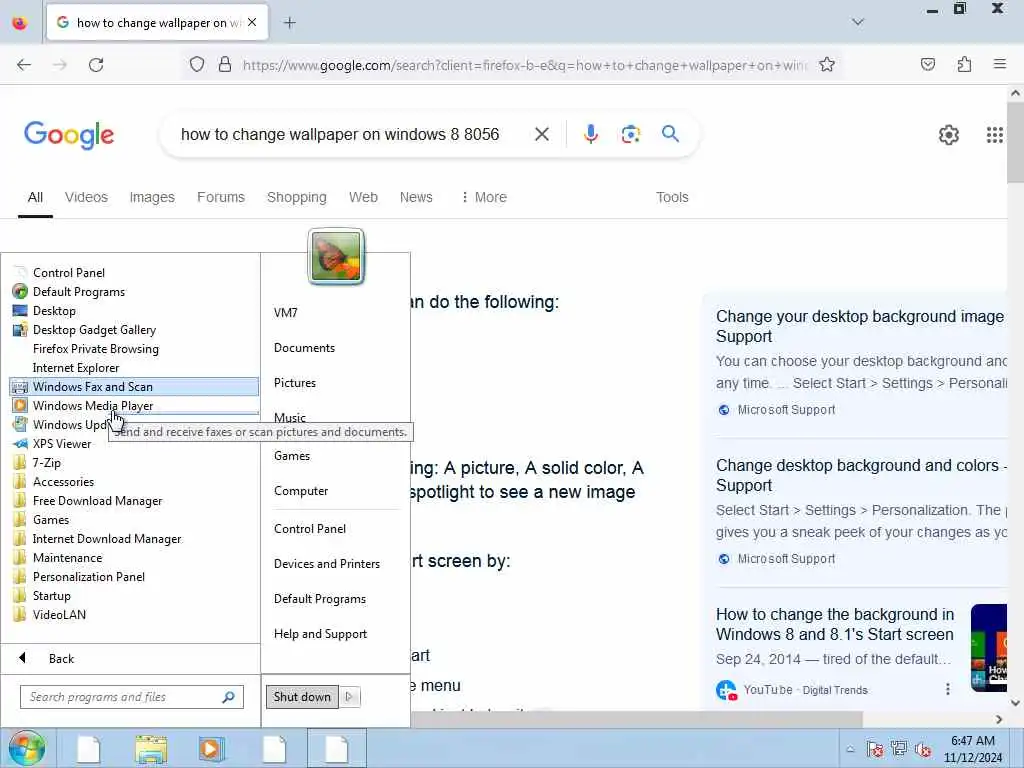Viewport: 1024px width, 768px height.
Task: Open the More results dropdown
Action: [x=484, y=197]
